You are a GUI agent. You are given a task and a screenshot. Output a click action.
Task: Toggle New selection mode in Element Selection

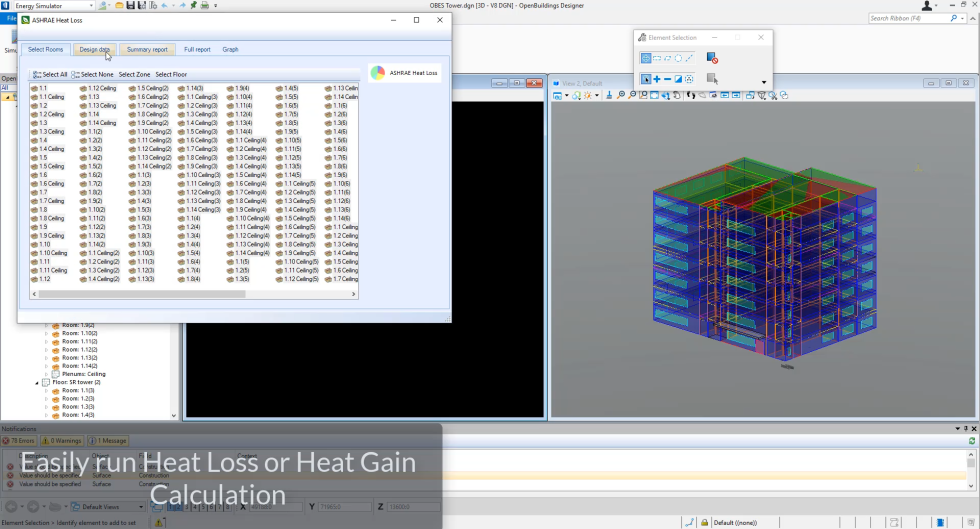click(x=646, y=79)
